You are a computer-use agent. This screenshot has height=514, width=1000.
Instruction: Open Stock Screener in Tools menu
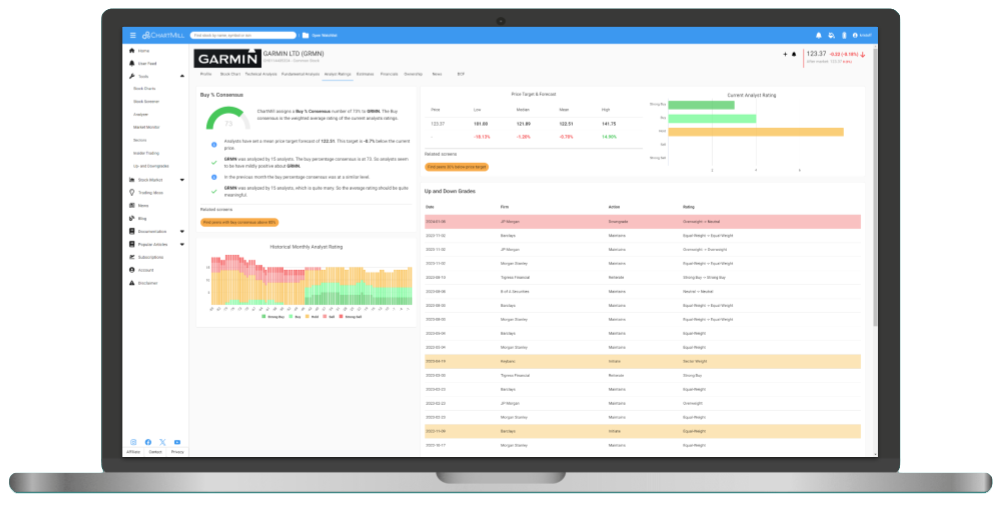146,101
